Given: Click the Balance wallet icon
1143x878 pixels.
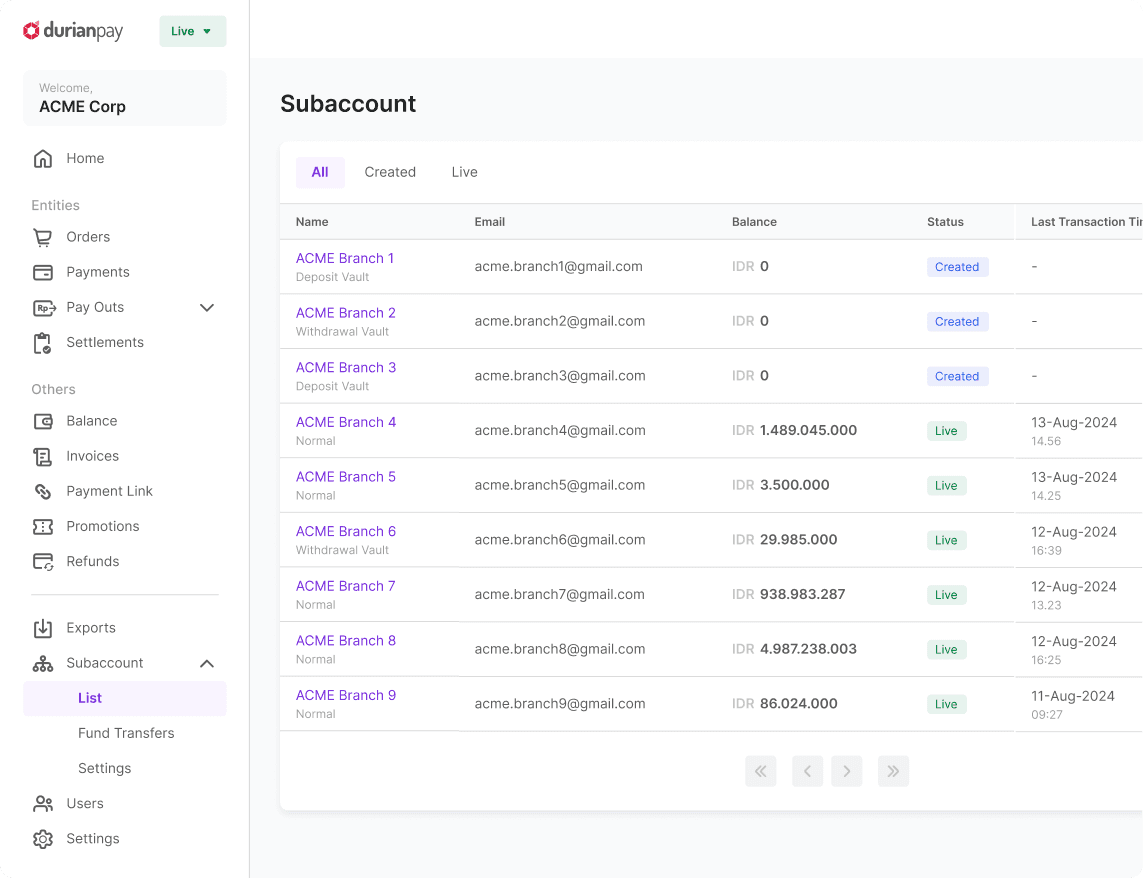Looking at the screenshot, I should [x=43, y=421].
